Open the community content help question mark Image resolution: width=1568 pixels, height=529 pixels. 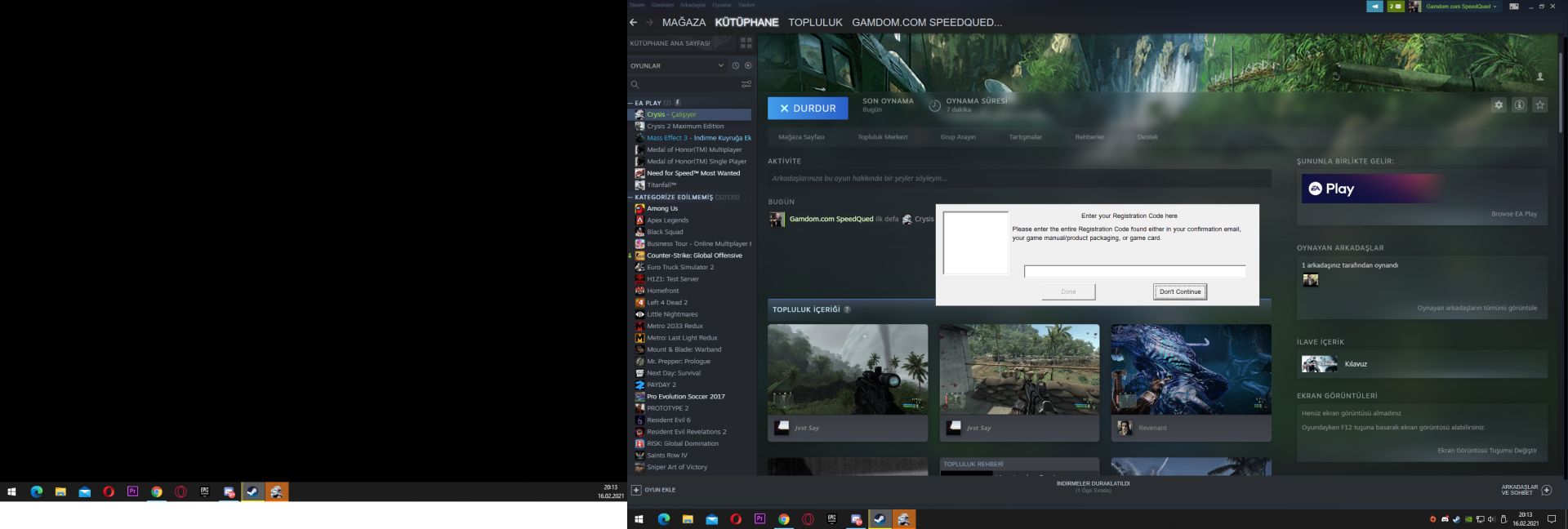tap(847, 309)
